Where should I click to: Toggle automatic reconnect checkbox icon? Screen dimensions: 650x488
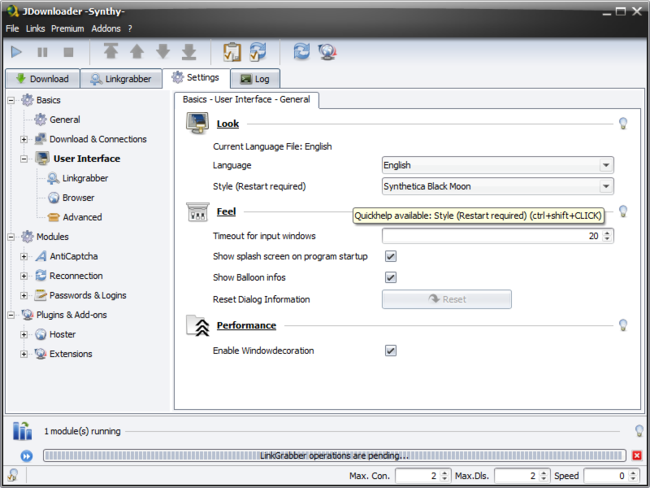(258, 52)
